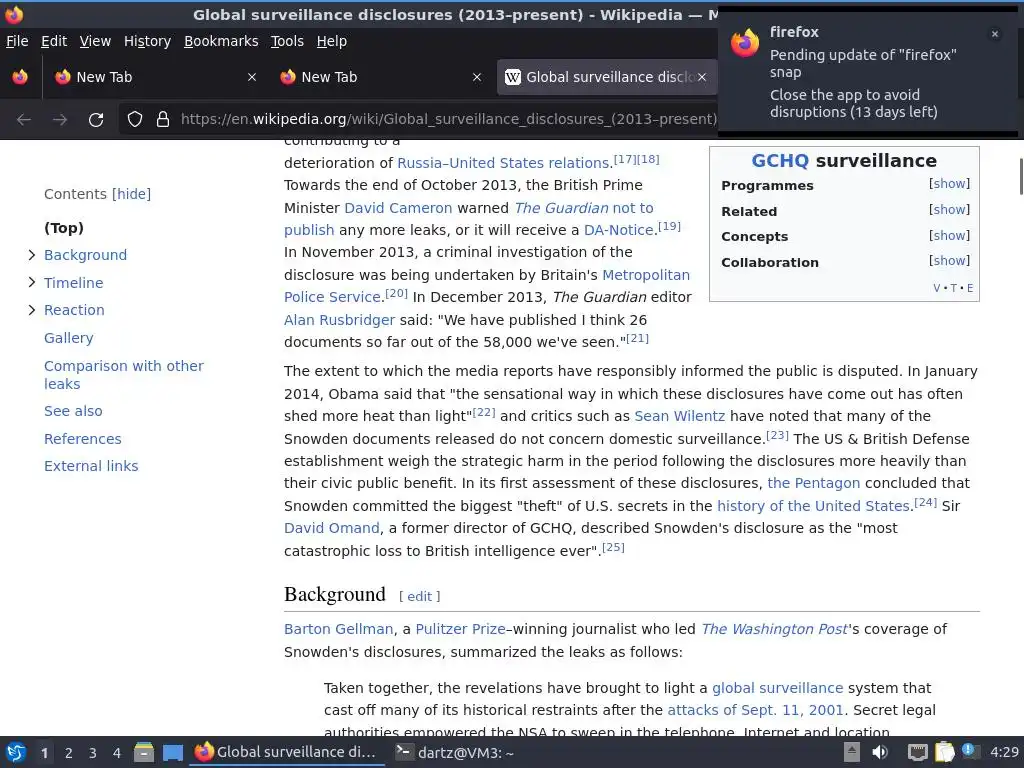Image resolution: width=1024 pixels, height=768 pixels.
Task: Focus the dartz@VM3 terminal taskbar entry
Action: point(455,753)
